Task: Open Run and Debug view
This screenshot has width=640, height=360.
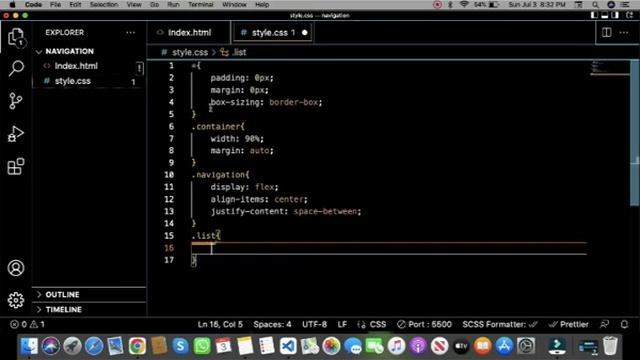Action: pyautogui.click(x=16, y=134)
